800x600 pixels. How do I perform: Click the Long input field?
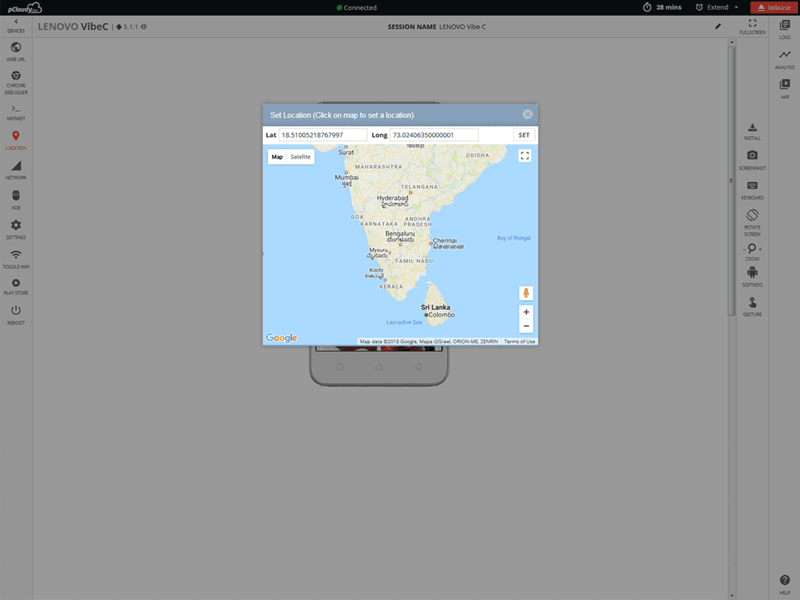tap(434, 135)
